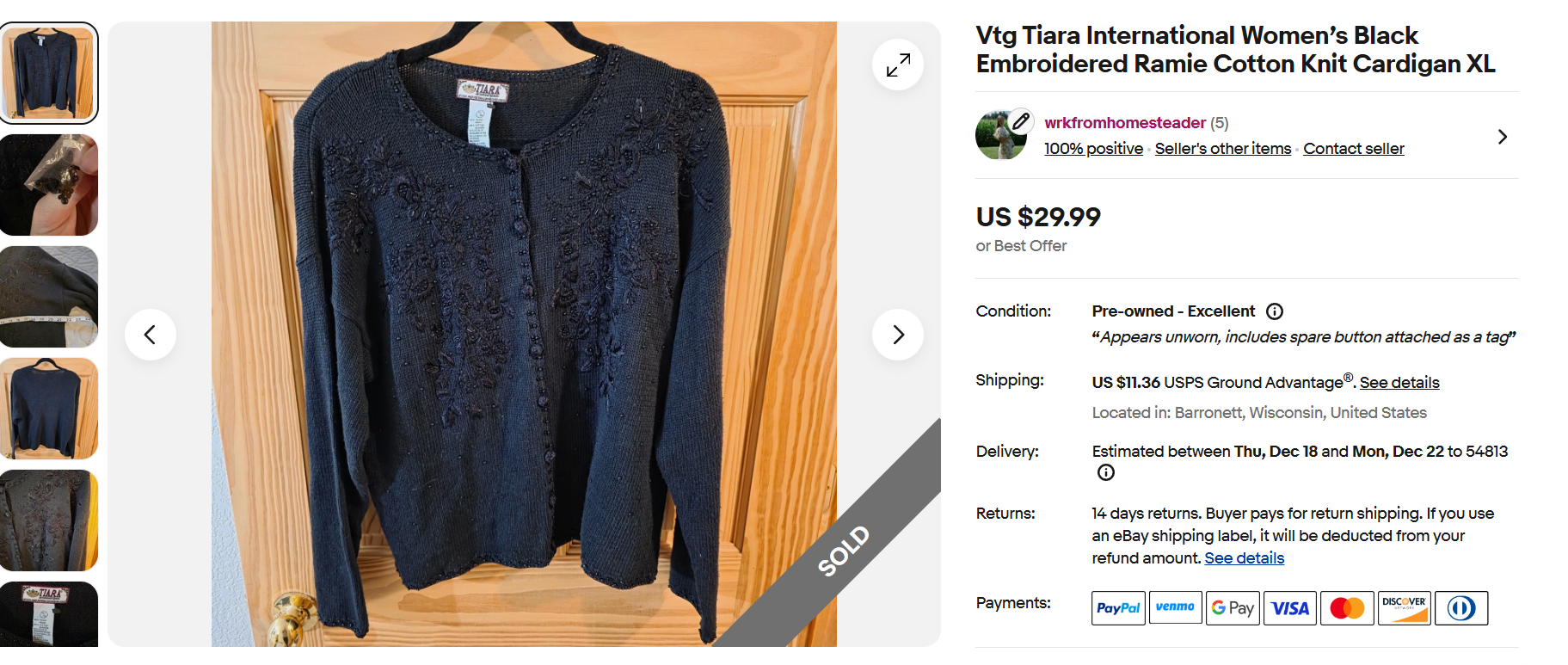1568x665 pixels.
Task: Open condition info tooltip icon
Action: pos(1275,311)
